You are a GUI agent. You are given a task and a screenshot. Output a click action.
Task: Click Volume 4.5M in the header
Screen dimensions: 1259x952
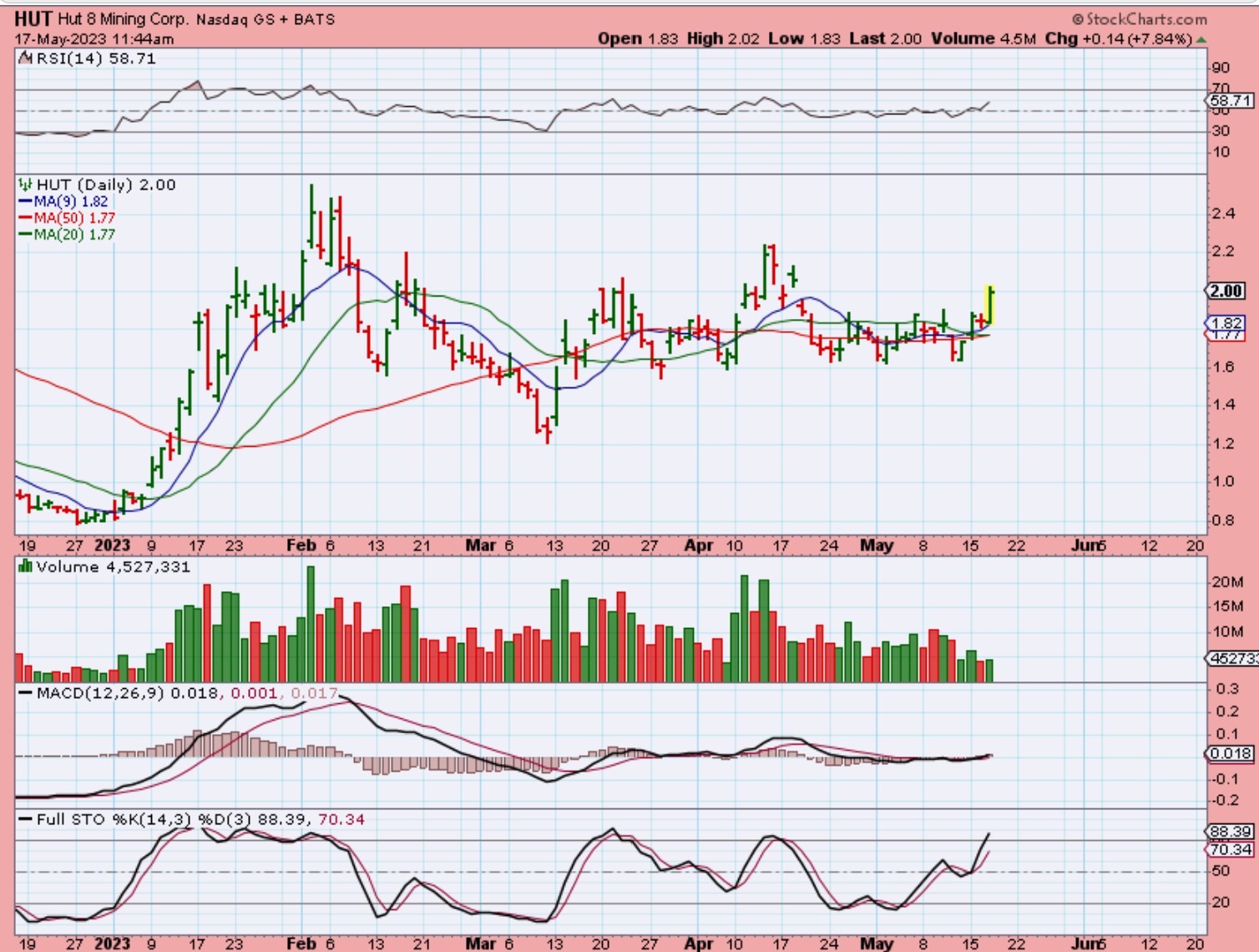(x=983, y=38)
